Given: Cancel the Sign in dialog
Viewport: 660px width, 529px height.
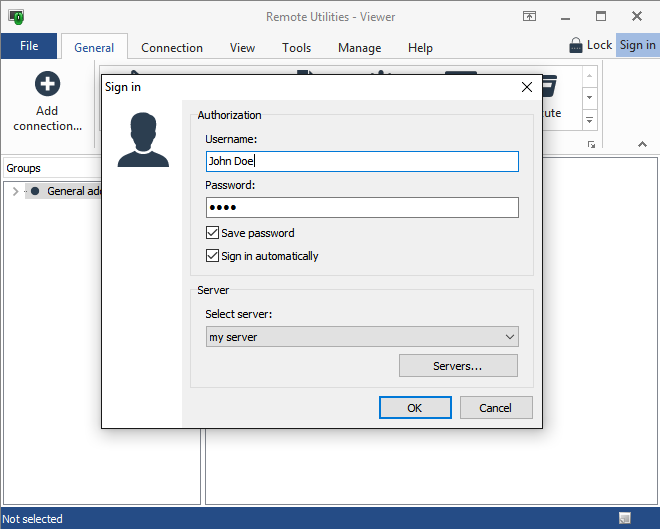Looking at the screenshot, I should click(496, 407).
